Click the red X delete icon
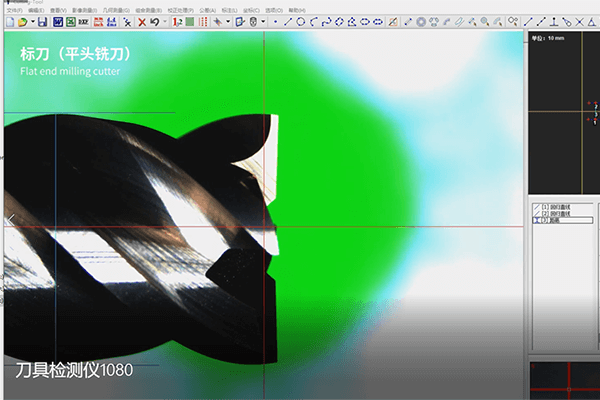The image size is (600, 400). (141, 21)
